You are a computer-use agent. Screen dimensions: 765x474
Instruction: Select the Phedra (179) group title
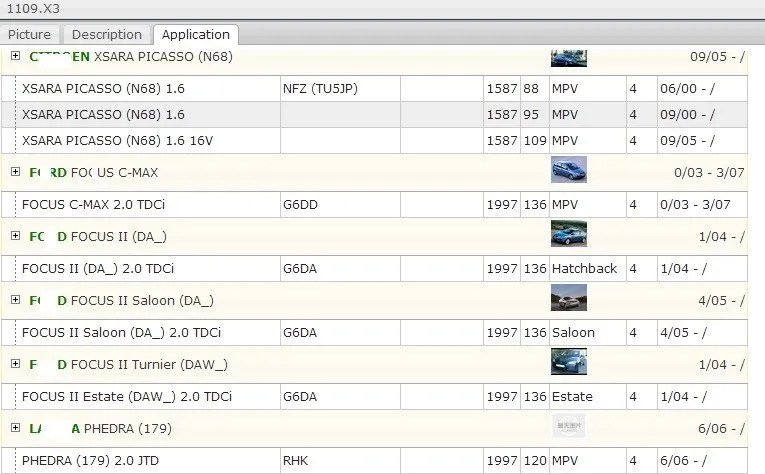[101, 429]
